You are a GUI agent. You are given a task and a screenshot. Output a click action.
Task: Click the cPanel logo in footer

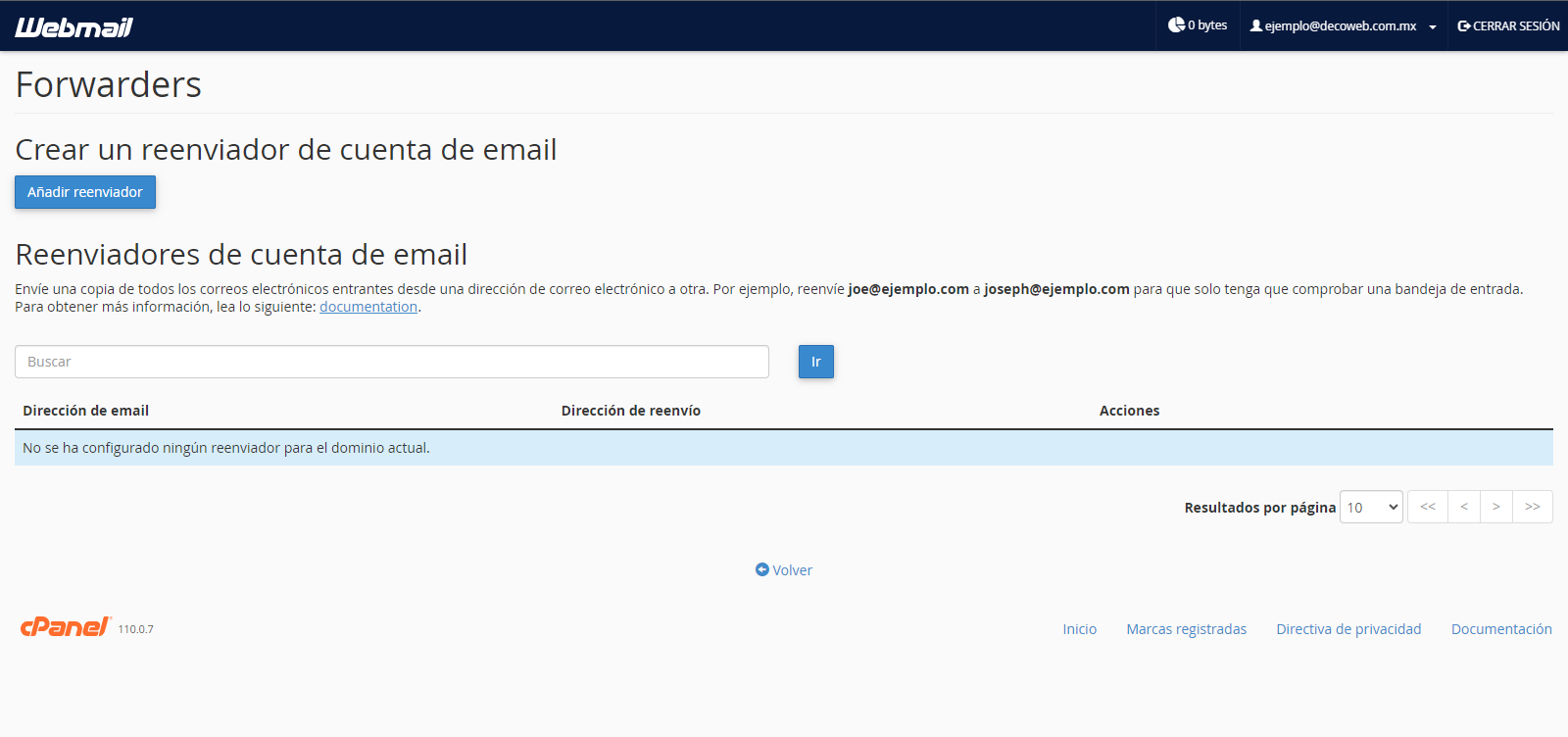[x=66, y=627]
